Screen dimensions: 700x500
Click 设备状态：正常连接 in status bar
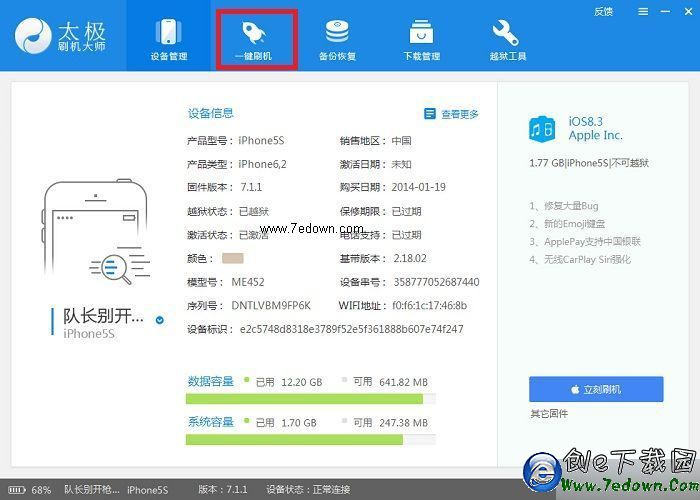(x=308, y=489)
